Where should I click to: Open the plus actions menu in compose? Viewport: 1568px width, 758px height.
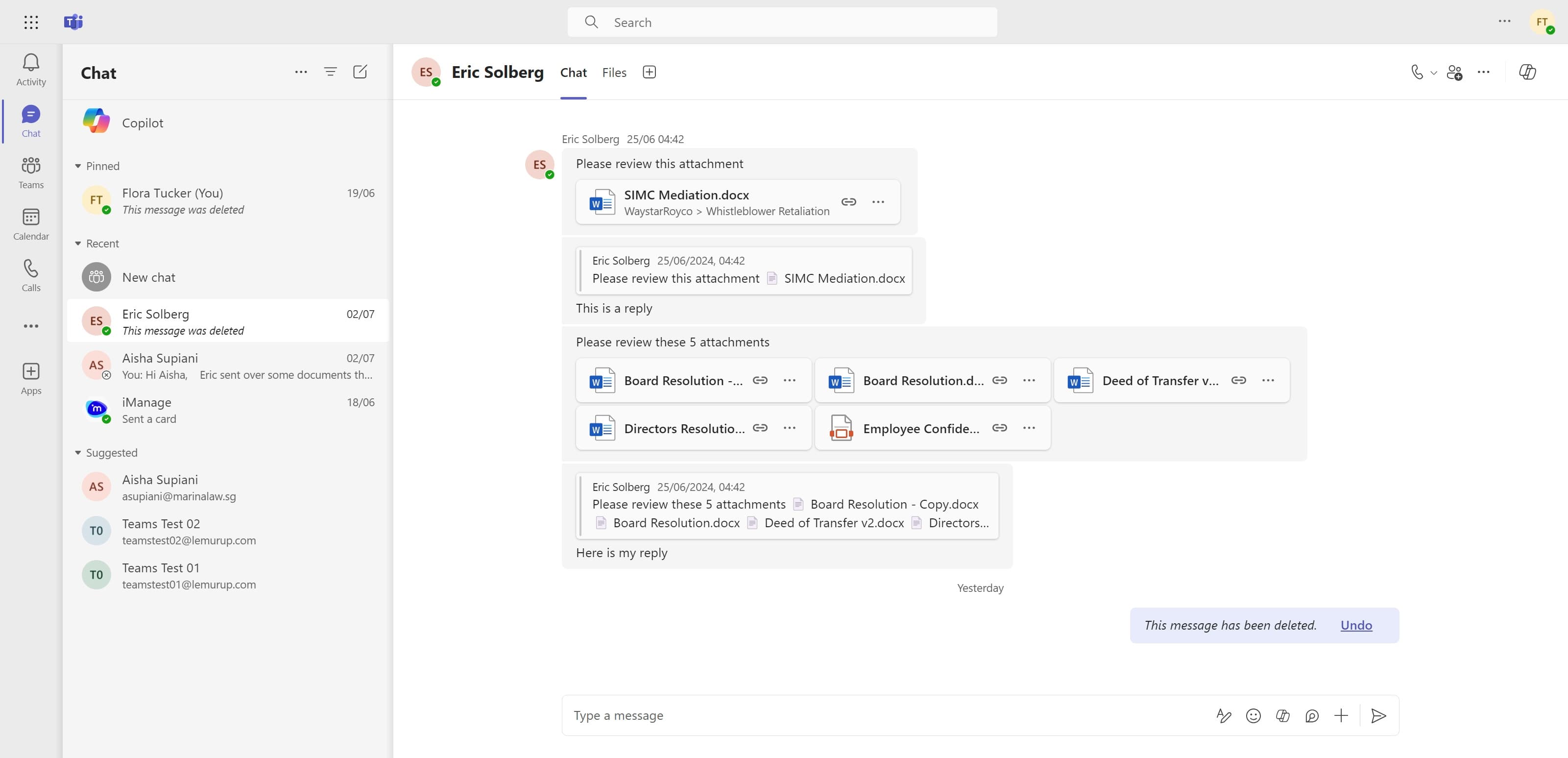point(1341,715)
